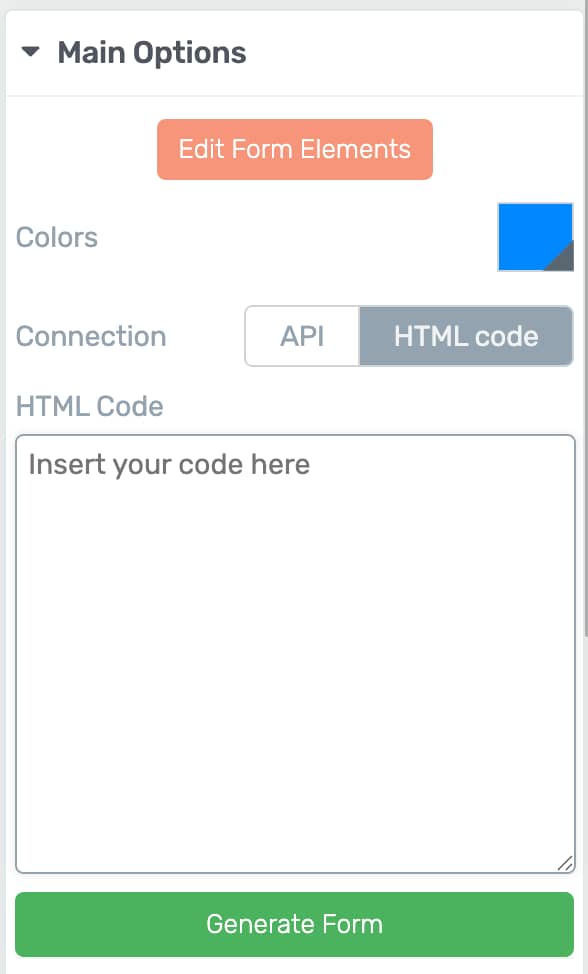The image size is (588, 974).
Task: Click the words Edit Form Elements
Action: [295, 150]
